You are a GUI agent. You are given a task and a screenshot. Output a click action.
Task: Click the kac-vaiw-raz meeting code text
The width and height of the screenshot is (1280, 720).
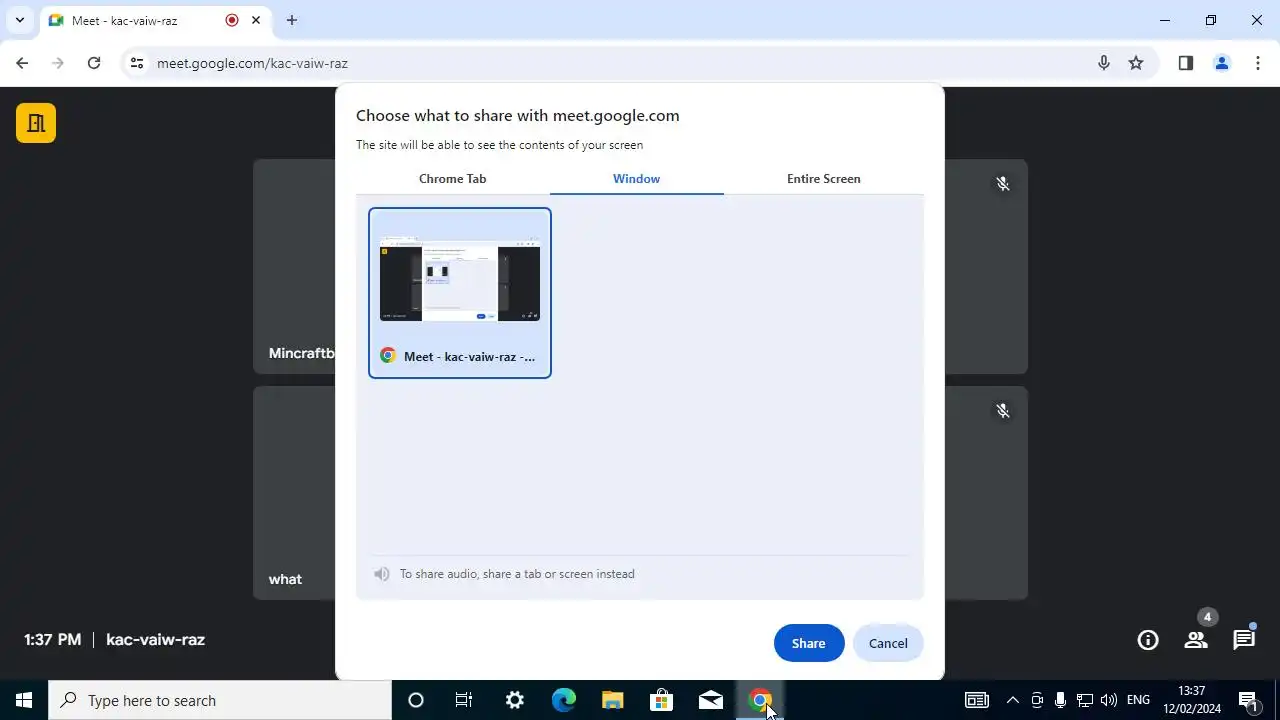coord(155,640)
